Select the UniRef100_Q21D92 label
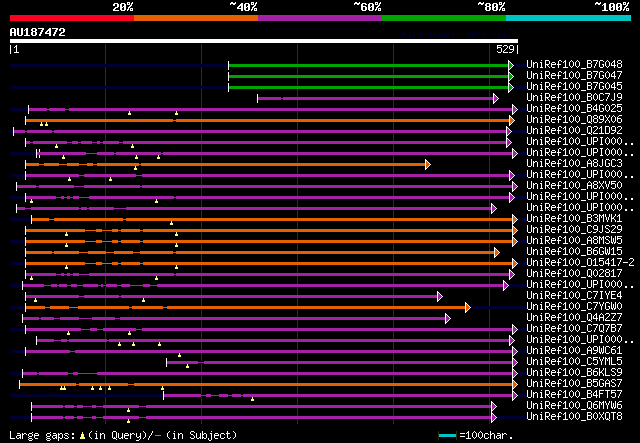 coord(574,130)
